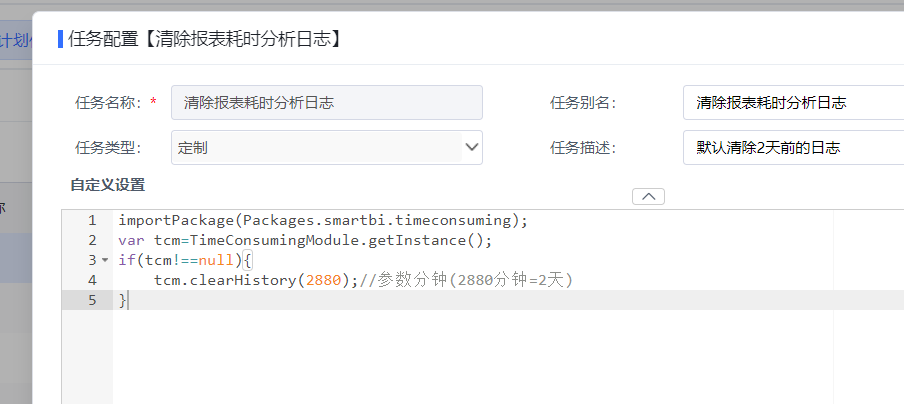The width and height of the screenshot is (904, 404).
Task: Place cursor on the orange 2880 value
Action: point(323,280)
